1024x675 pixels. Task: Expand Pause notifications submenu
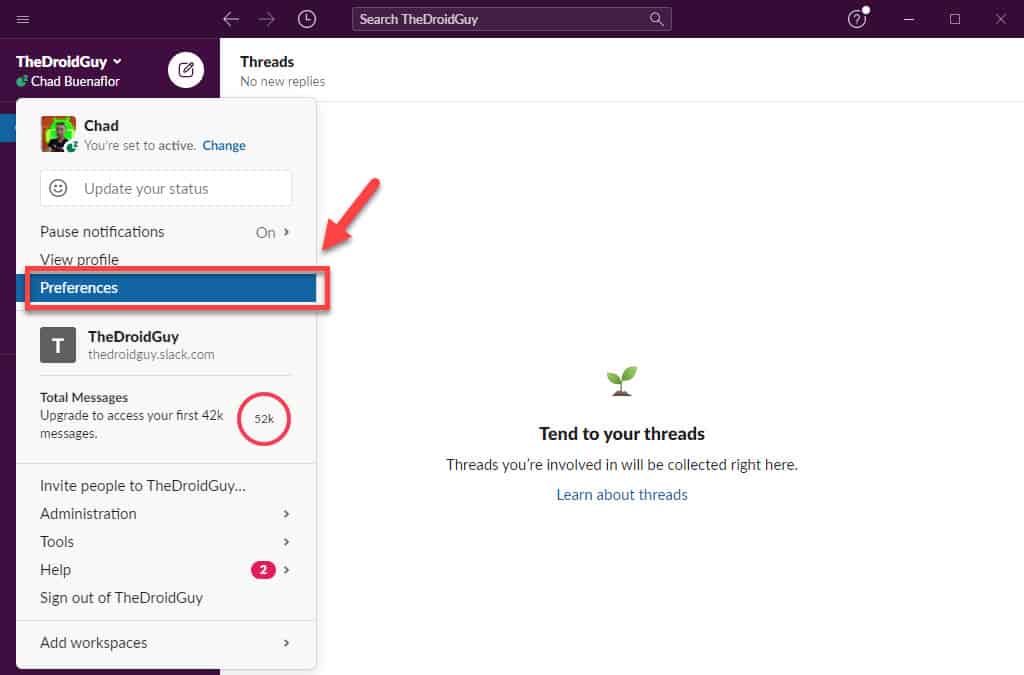[286, 232]
